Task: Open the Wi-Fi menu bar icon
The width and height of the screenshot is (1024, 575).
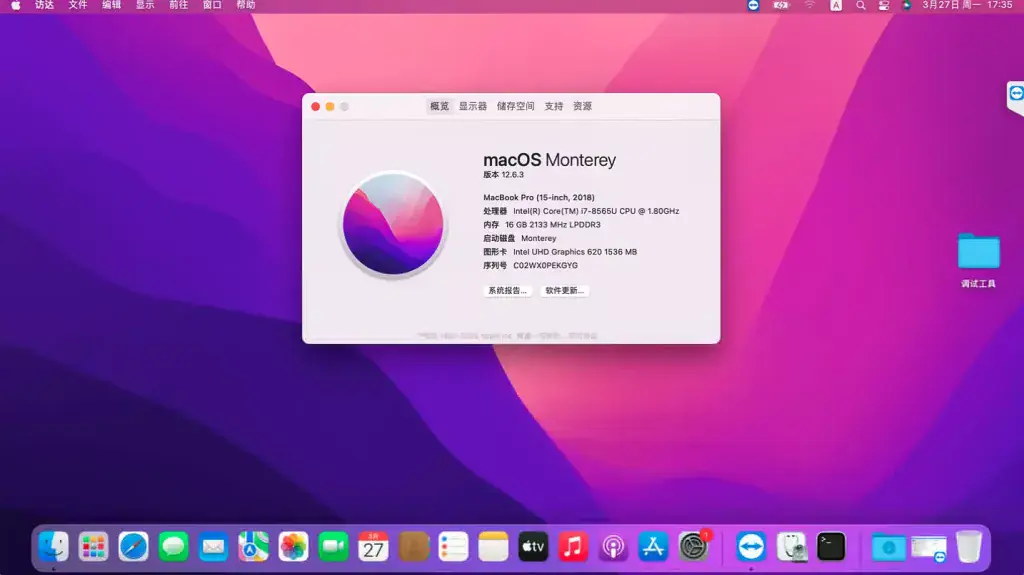Action: click(x=810, y=5)
